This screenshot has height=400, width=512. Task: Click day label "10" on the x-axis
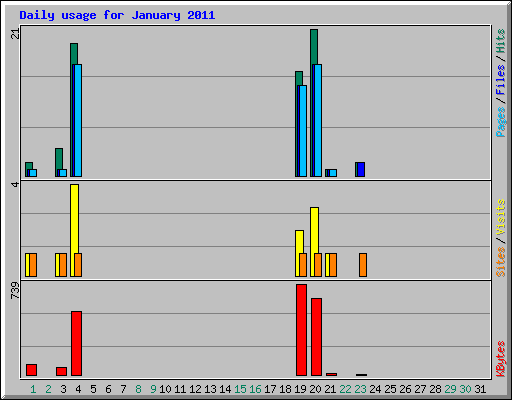tap(165, 389)
